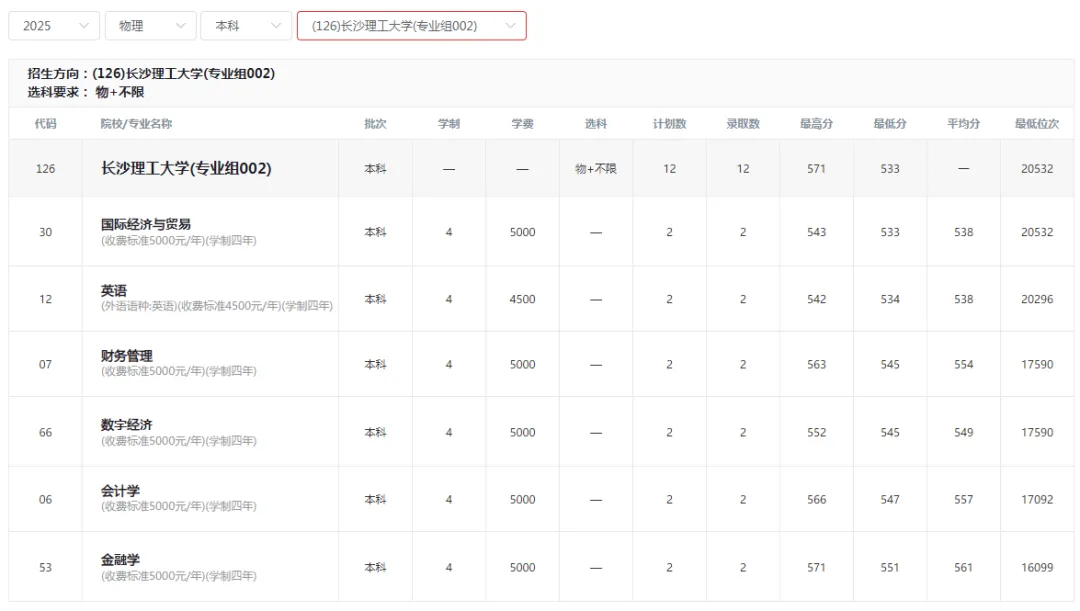
Task: Click the 最高分 column header
Action: pyautogui.click(x=816, y=123)
